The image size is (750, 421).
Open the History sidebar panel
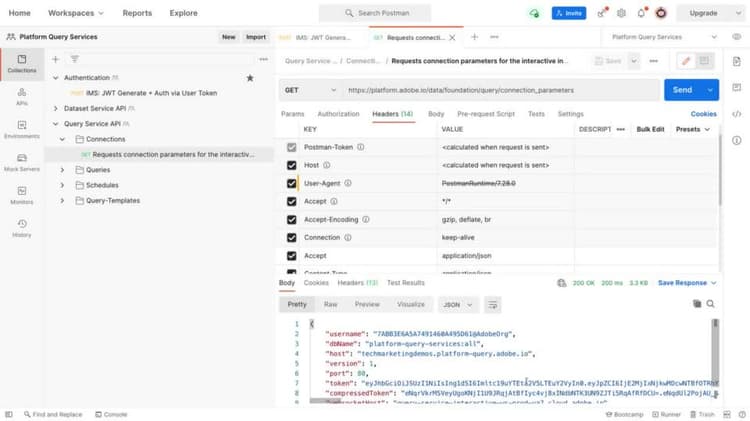tap(22, 228)
